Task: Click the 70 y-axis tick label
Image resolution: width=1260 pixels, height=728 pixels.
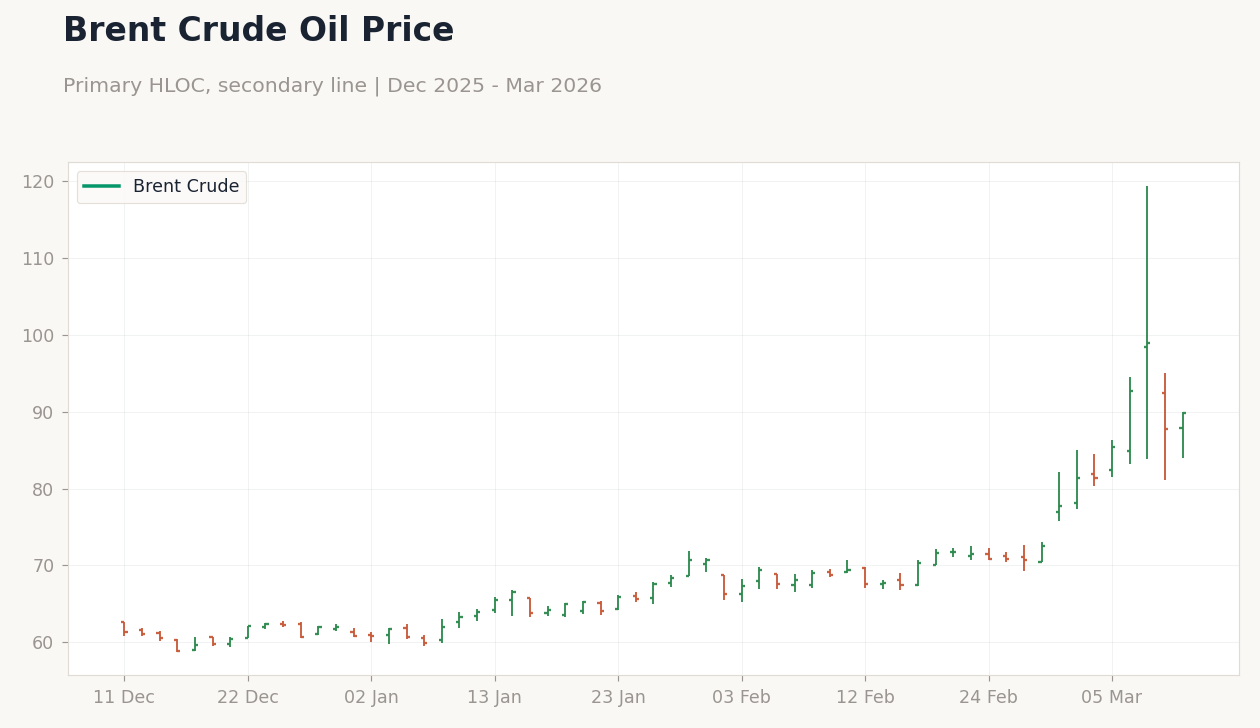Action: (x=43, y=566)
